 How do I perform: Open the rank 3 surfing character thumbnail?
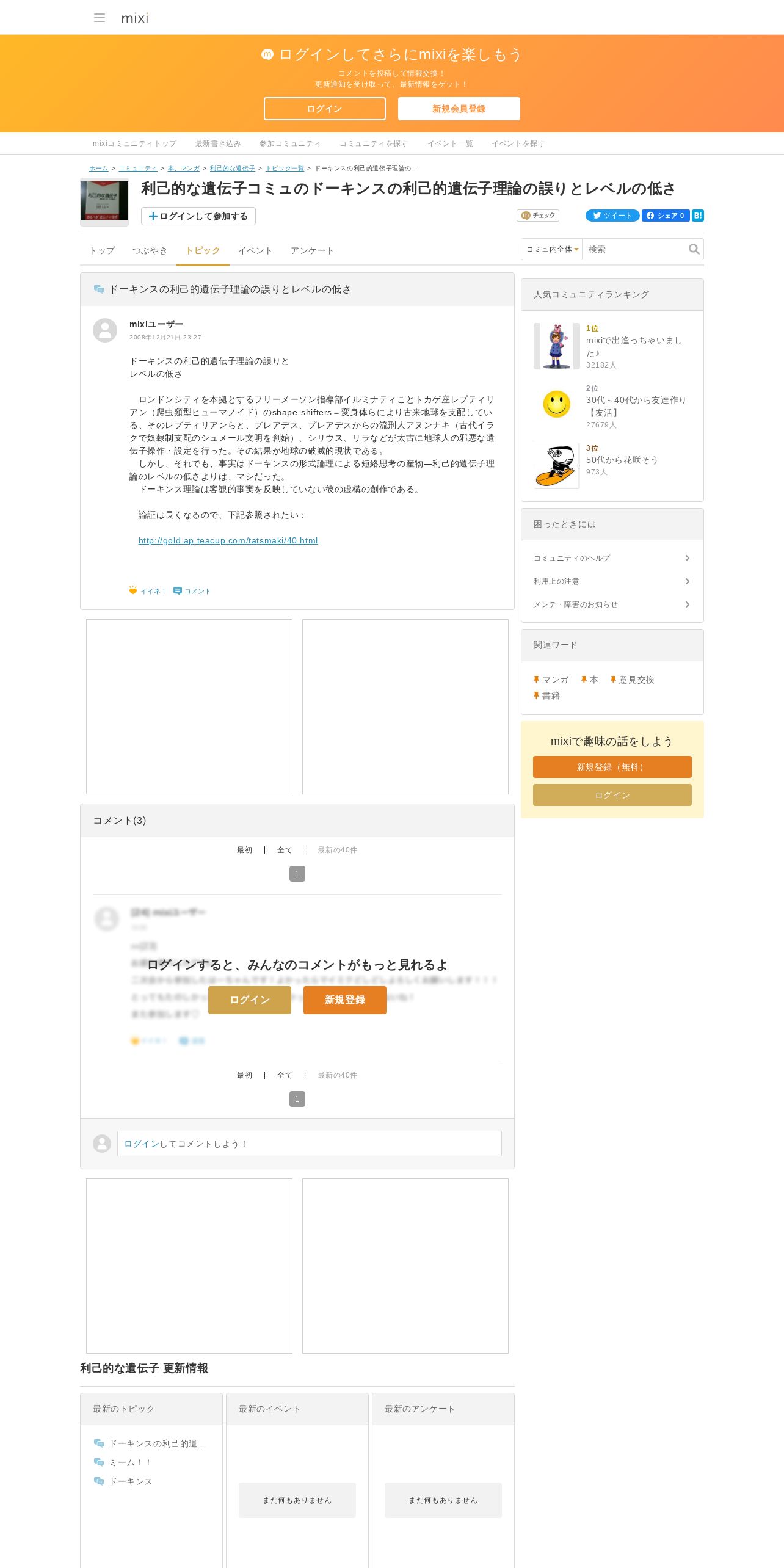[x=557, y=466]
